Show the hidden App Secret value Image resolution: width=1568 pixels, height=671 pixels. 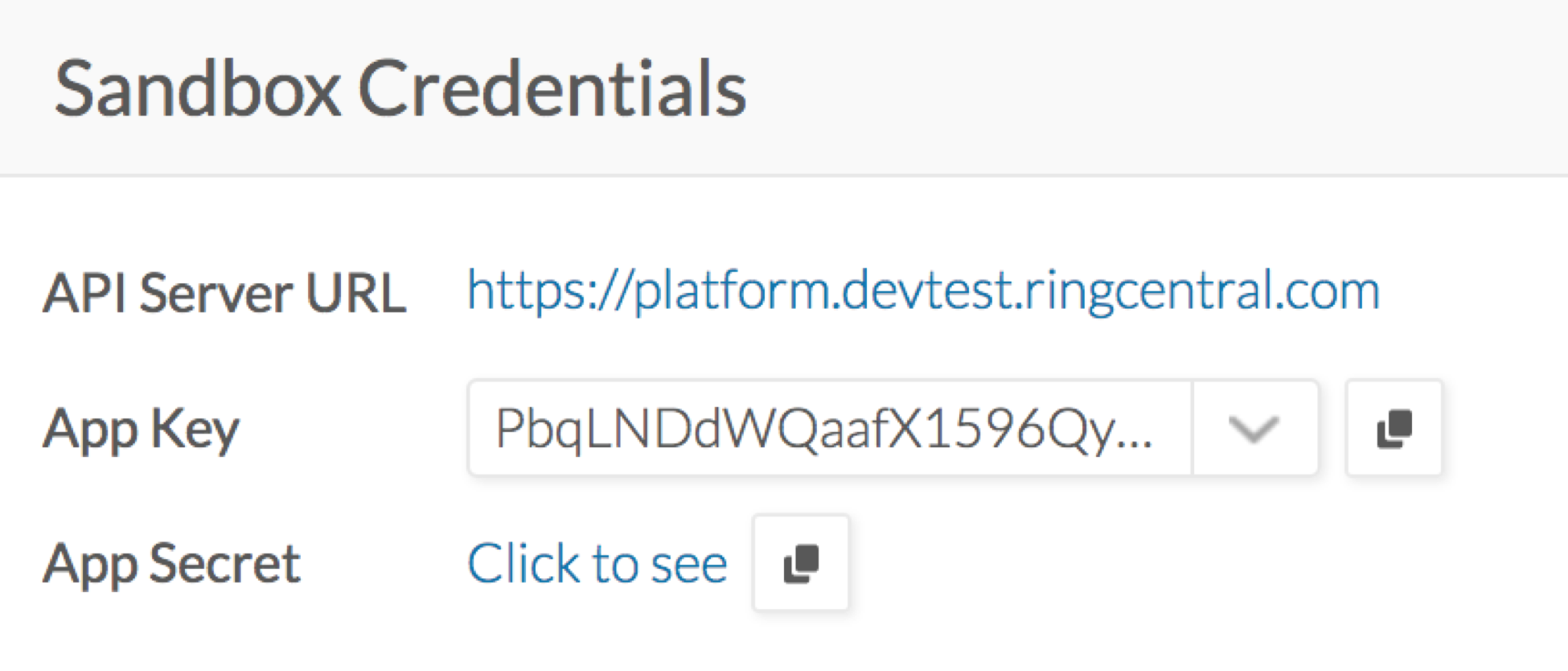pyautogui.click(x=597, y=563)
